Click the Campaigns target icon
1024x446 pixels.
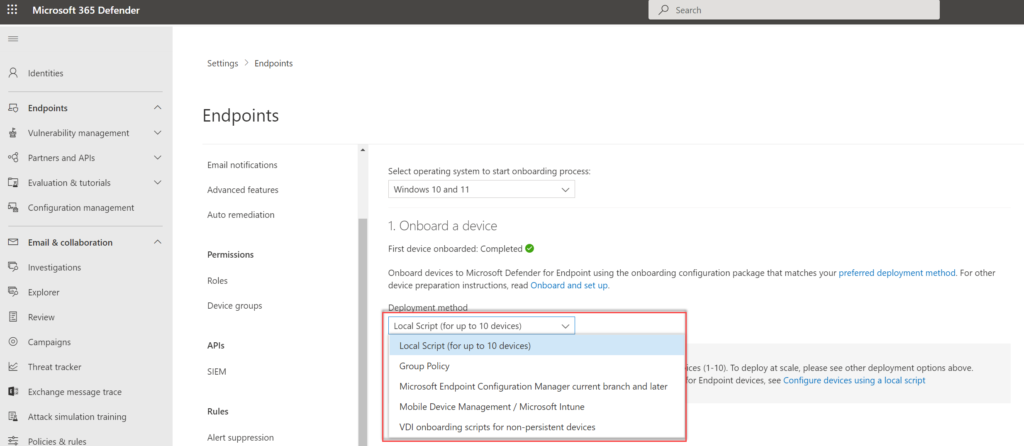coord(12,342)
